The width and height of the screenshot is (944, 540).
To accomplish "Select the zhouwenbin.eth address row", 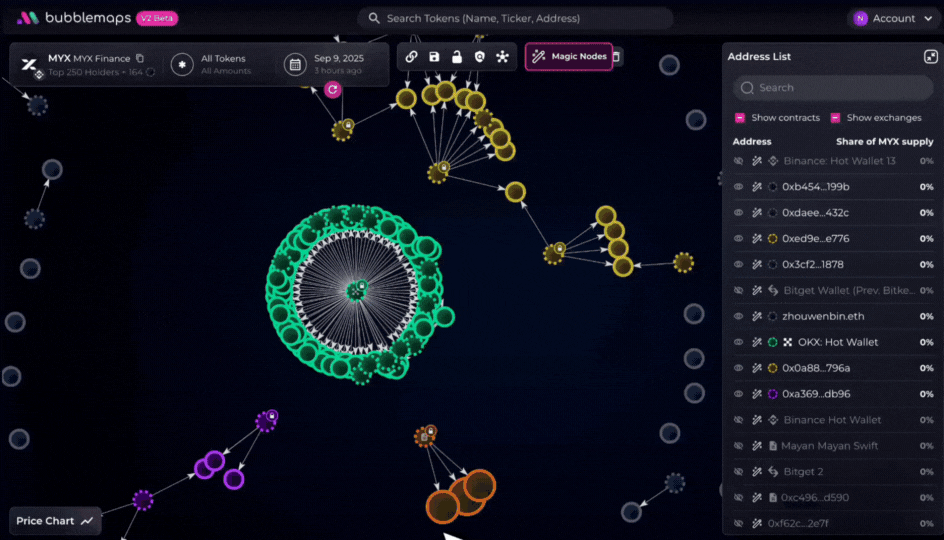I will pyautogui.click(x=833, y=316).
